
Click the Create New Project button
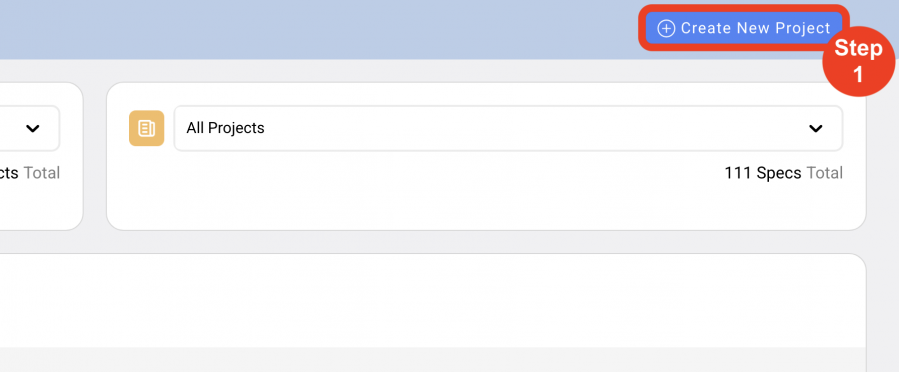pyautogui.click(x=744, y=28)
